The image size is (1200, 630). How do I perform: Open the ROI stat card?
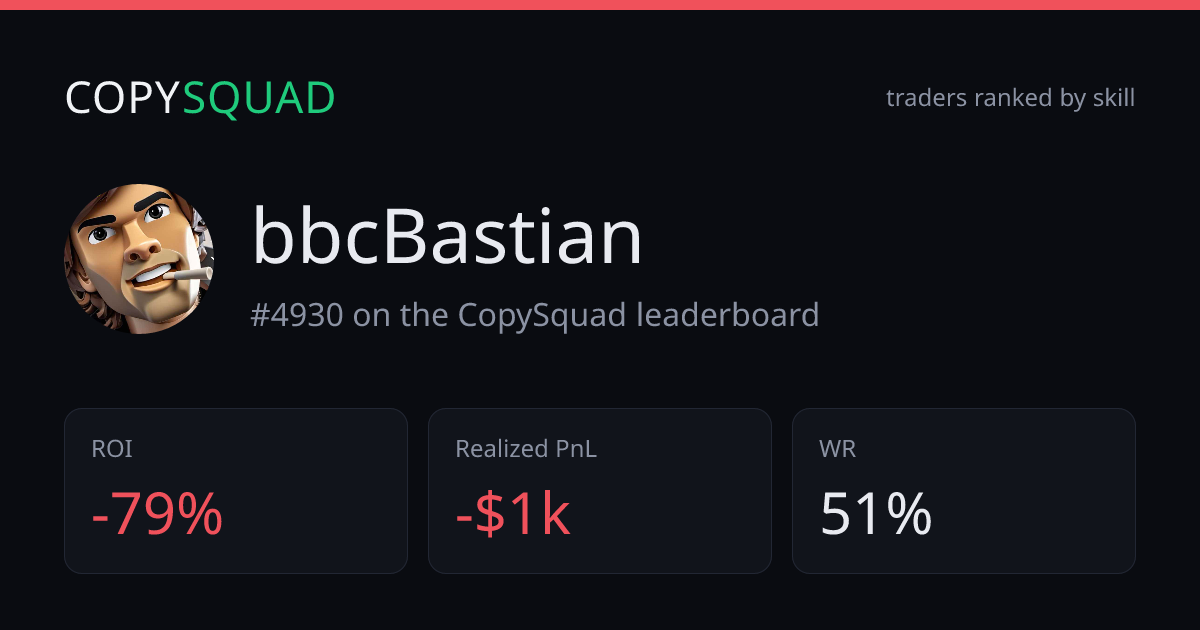(236, 491)
